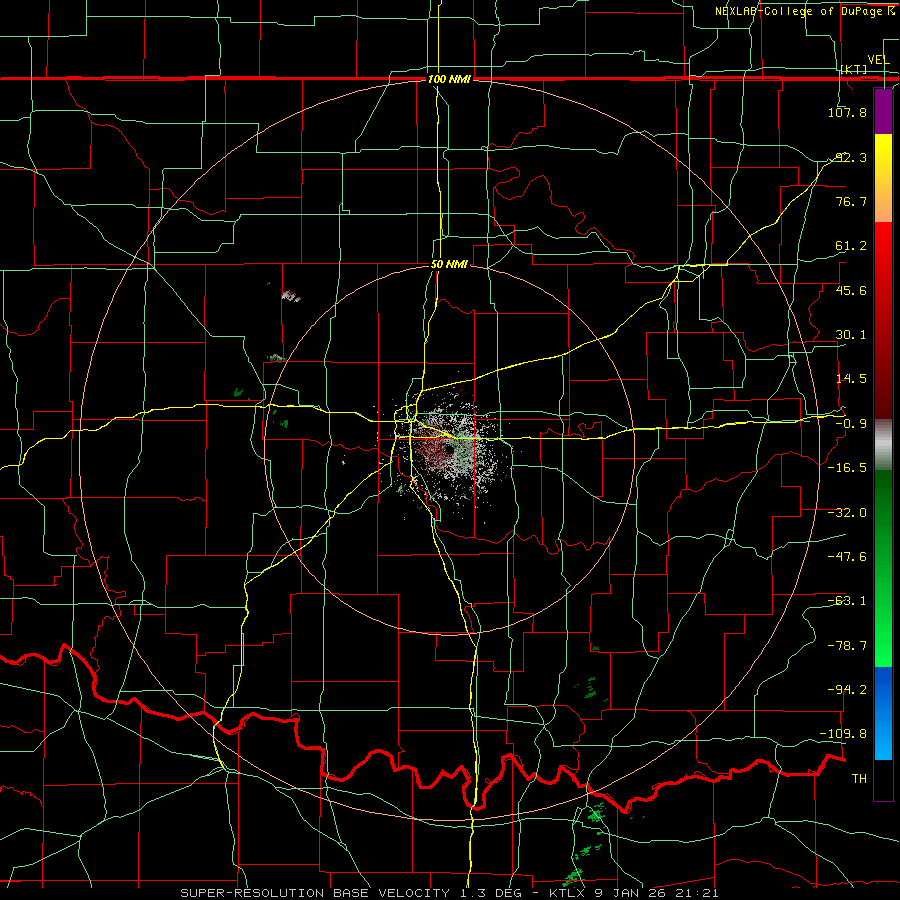Click the 100 NMI range ring label
Viewport: 900px width, 900px height.
point(449,79)
